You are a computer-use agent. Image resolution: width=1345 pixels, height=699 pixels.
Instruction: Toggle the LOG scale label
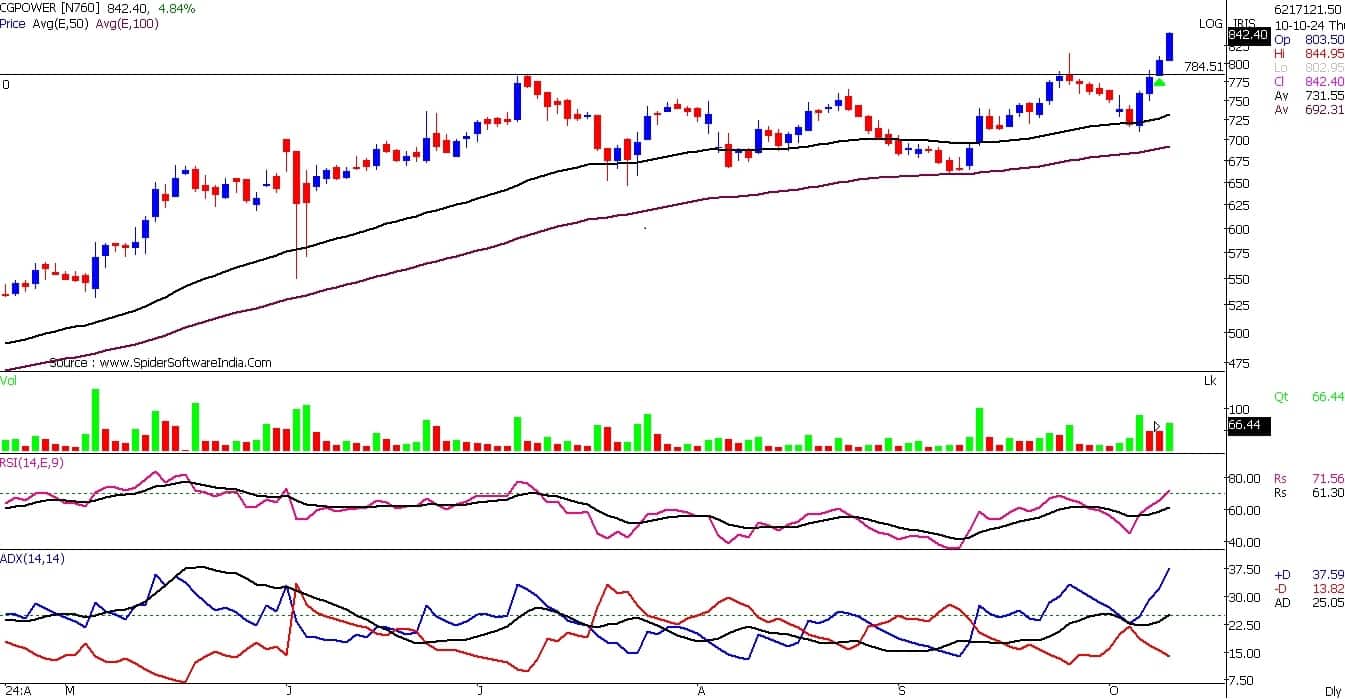1211,23
